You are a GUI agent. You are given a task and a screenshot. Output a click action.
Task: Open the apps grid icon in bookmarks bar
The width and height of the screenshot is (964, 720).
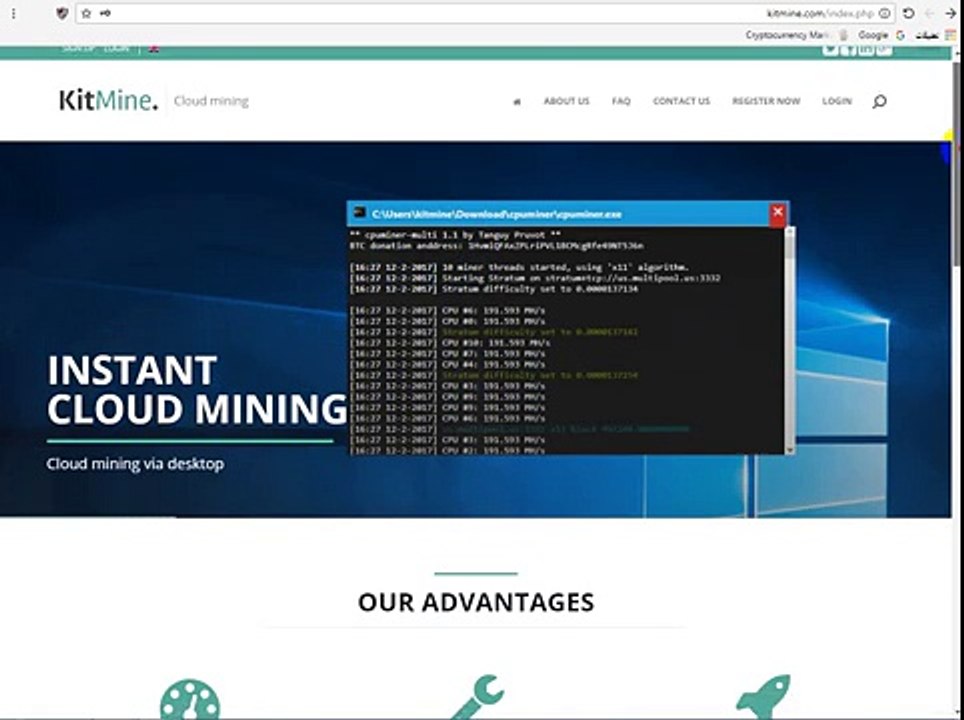tap(950, 36)
